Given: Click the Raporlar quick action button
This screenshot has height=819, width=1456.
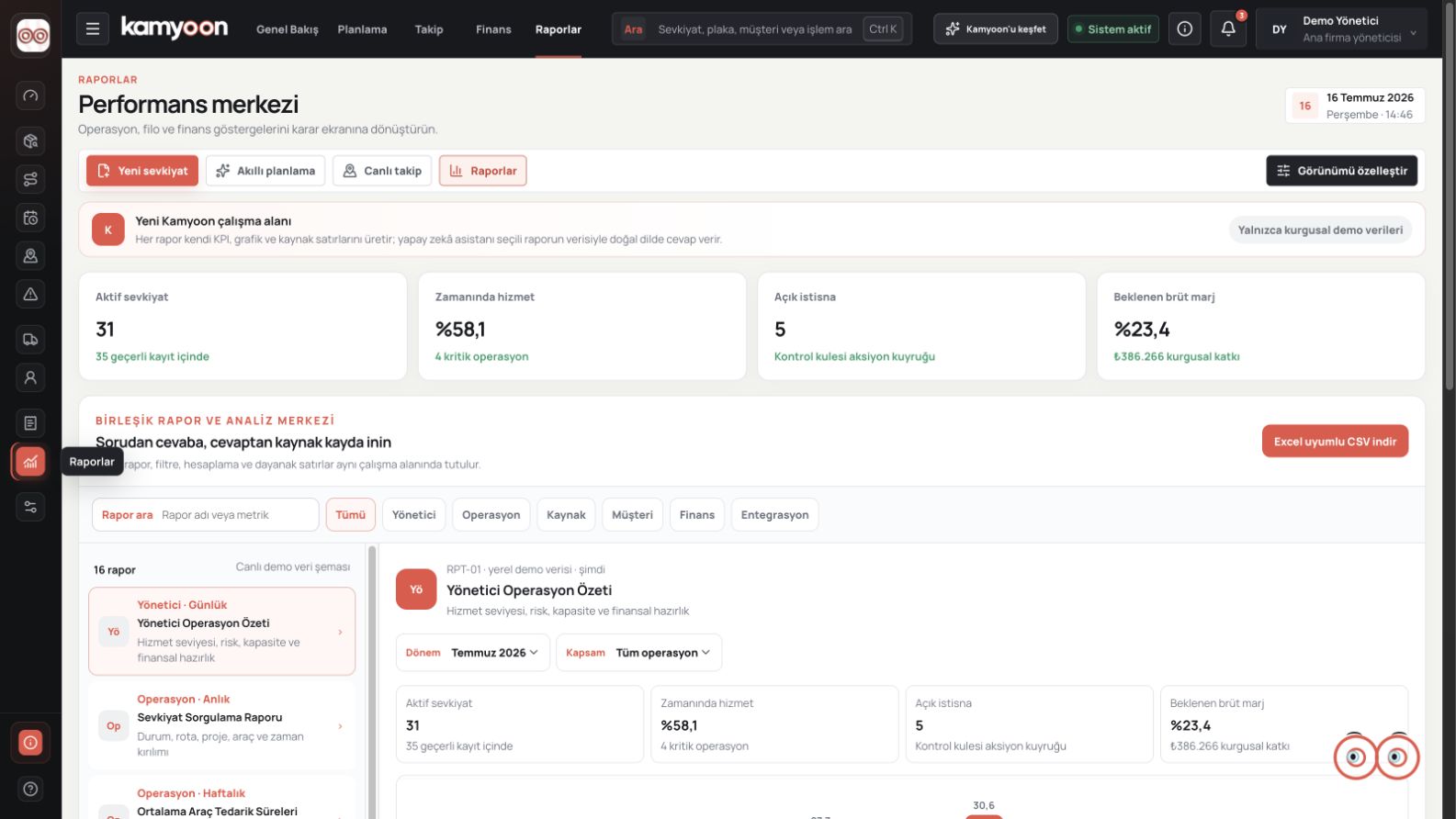Looking at the screenshot, I should click(483, 171).
